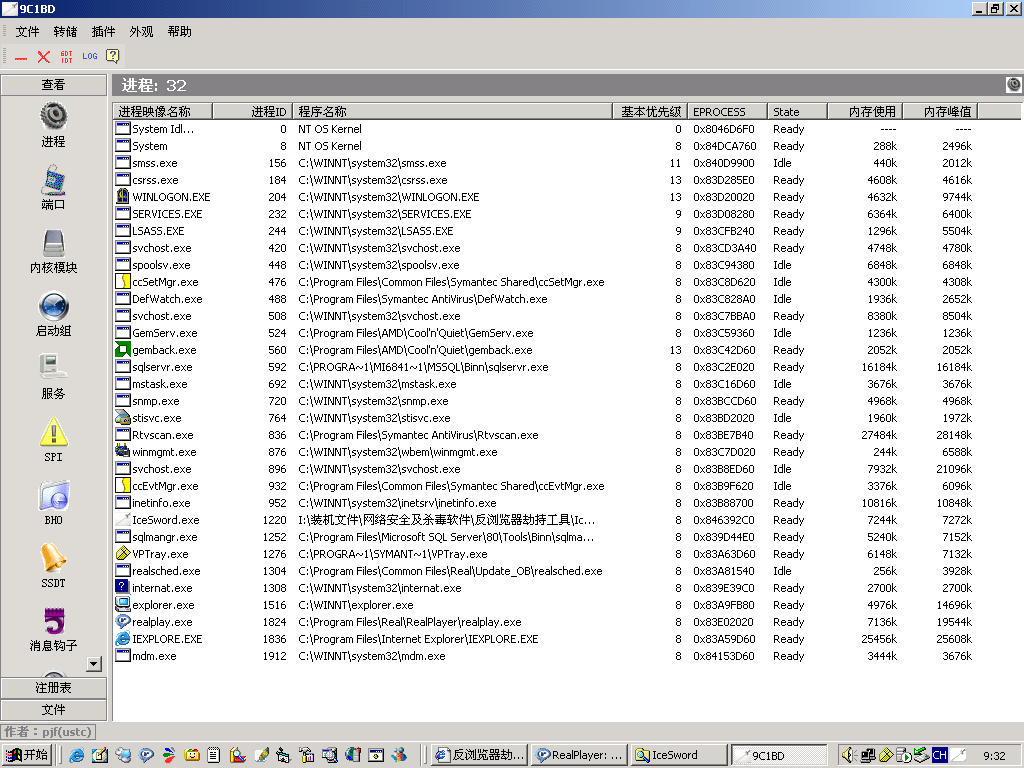Open the 插件 (Plugins) menu

click(103, 32)
